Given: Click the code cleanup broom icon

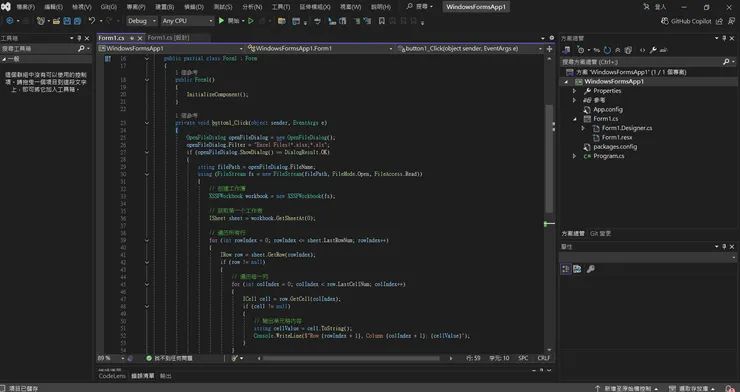Looking at the screenshot, I should (235, 359).
